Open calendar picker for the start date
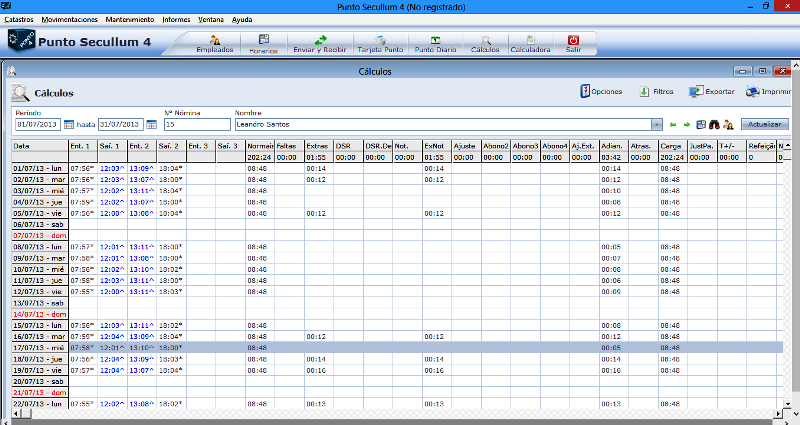 67,125
